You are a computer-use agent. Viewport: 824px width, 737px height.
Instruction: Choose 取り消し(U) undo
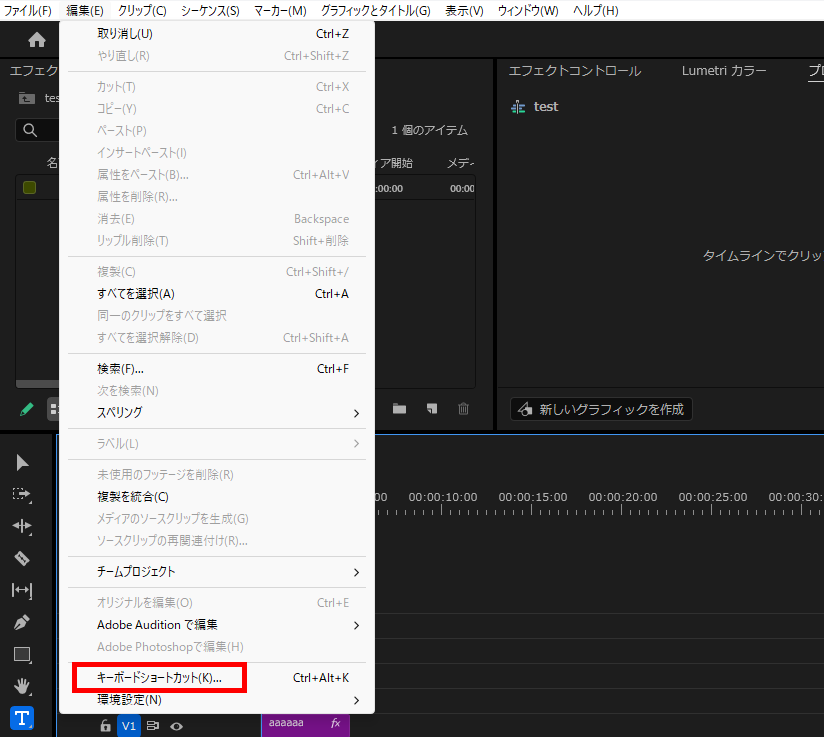click(217, 34)
